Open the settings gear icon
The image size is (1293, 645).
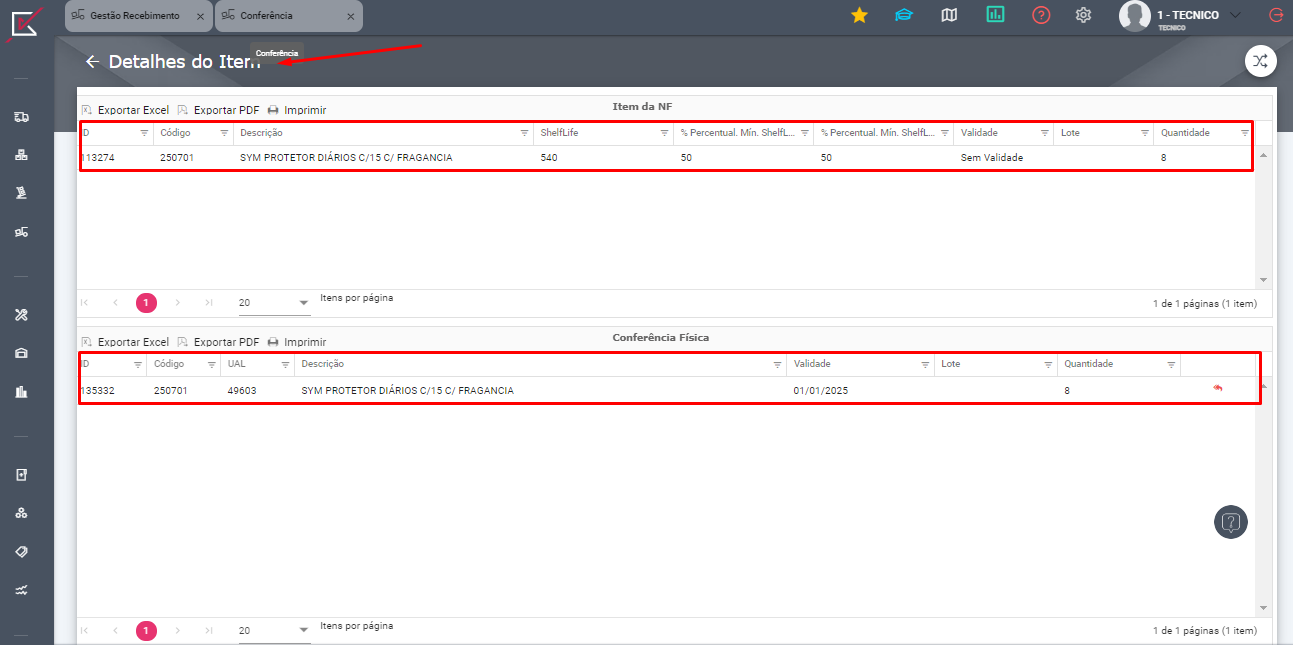(1083, 15)
